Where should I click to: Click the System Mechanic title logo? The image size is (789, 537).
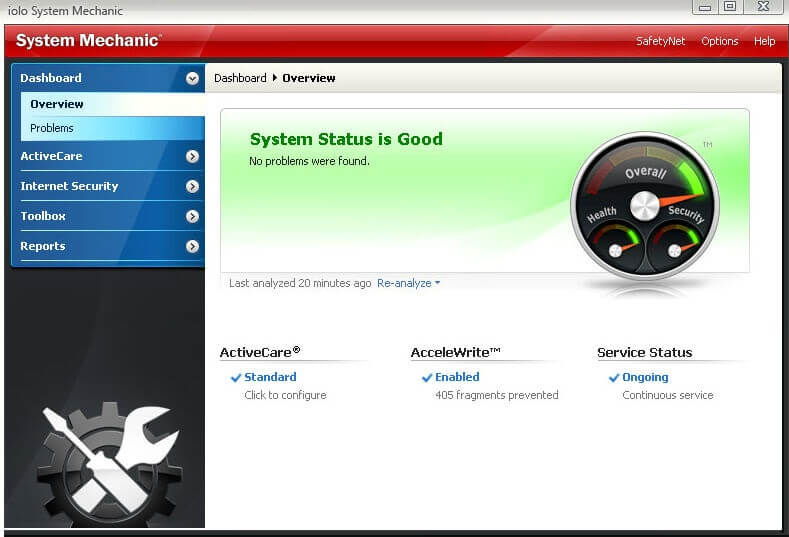pyautogui.click(x=89, y=40)
